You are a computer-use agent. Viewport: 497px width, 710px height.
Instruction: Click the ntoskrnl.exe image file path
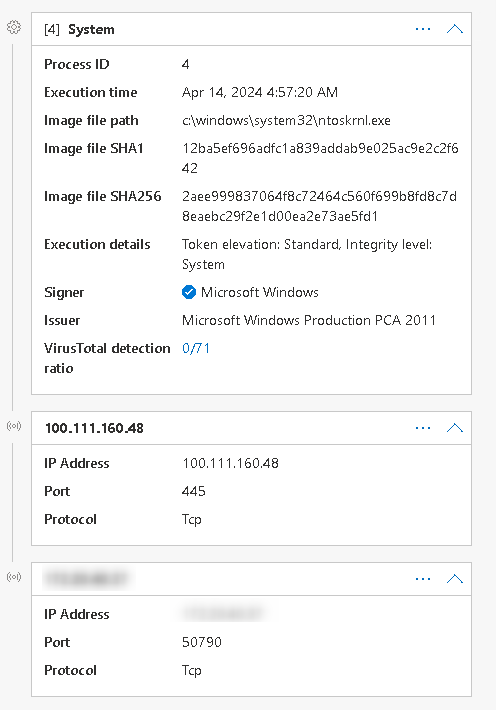click(x=286, y=120)
